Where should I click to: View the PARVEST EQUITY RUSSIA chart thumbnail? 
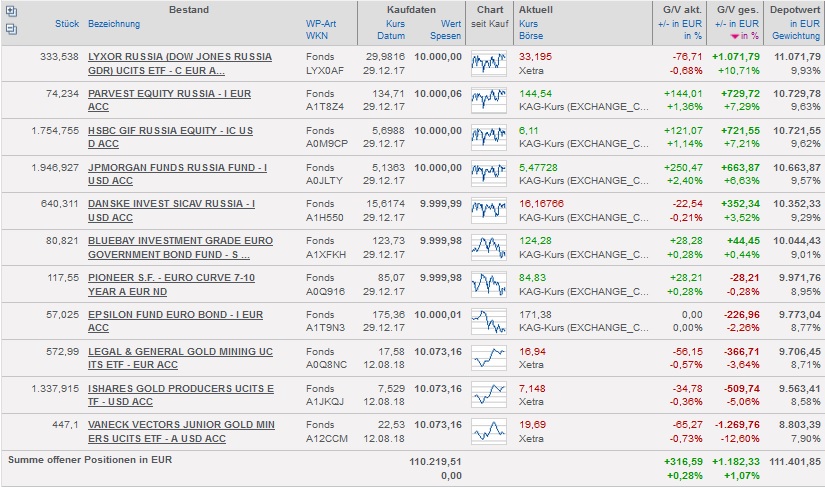click(489, 100)
